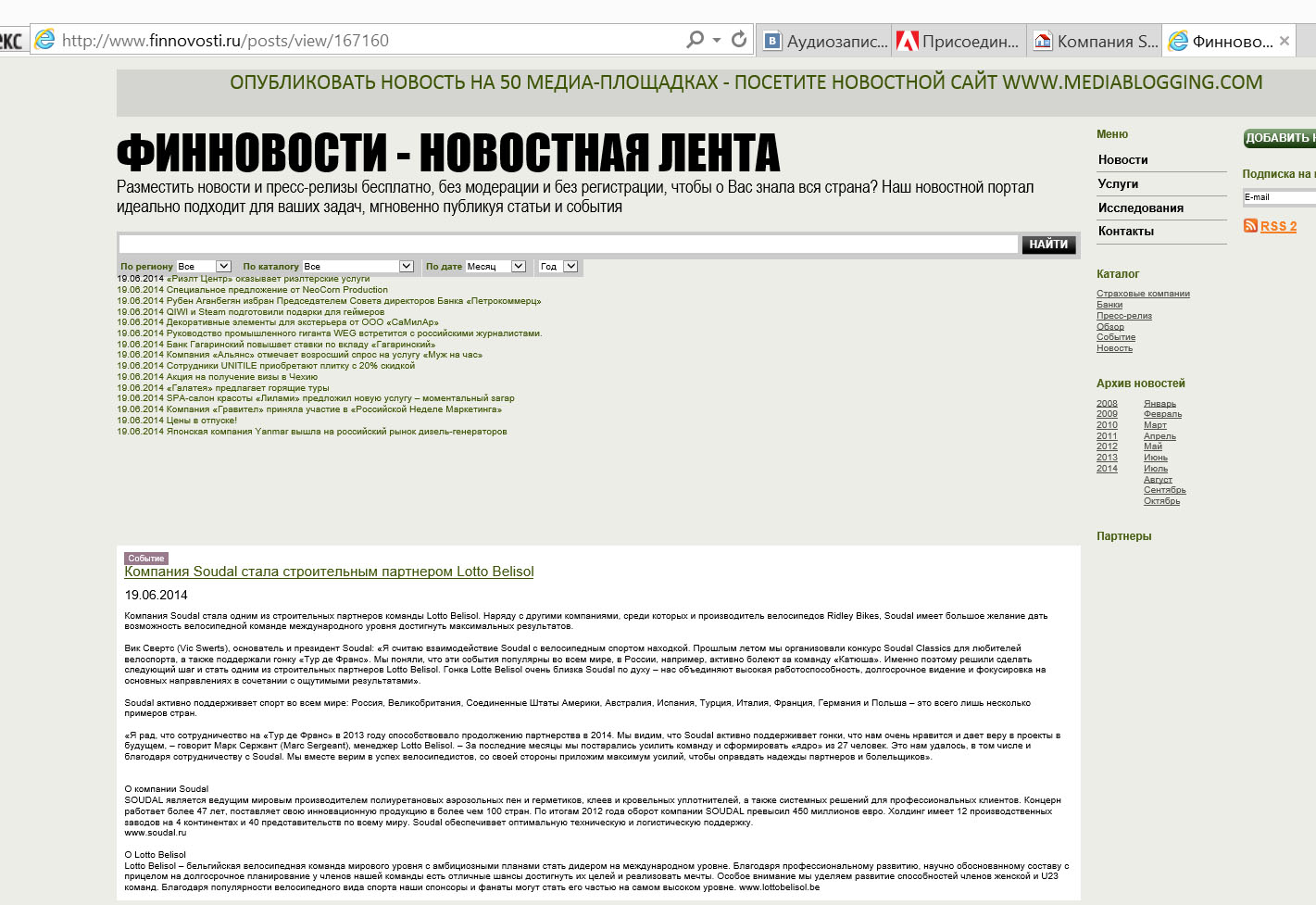Viewport: 1316px width, 905px height.
Task: Open news about Yanmar дизель-генераторов
Action: (336, 431)
